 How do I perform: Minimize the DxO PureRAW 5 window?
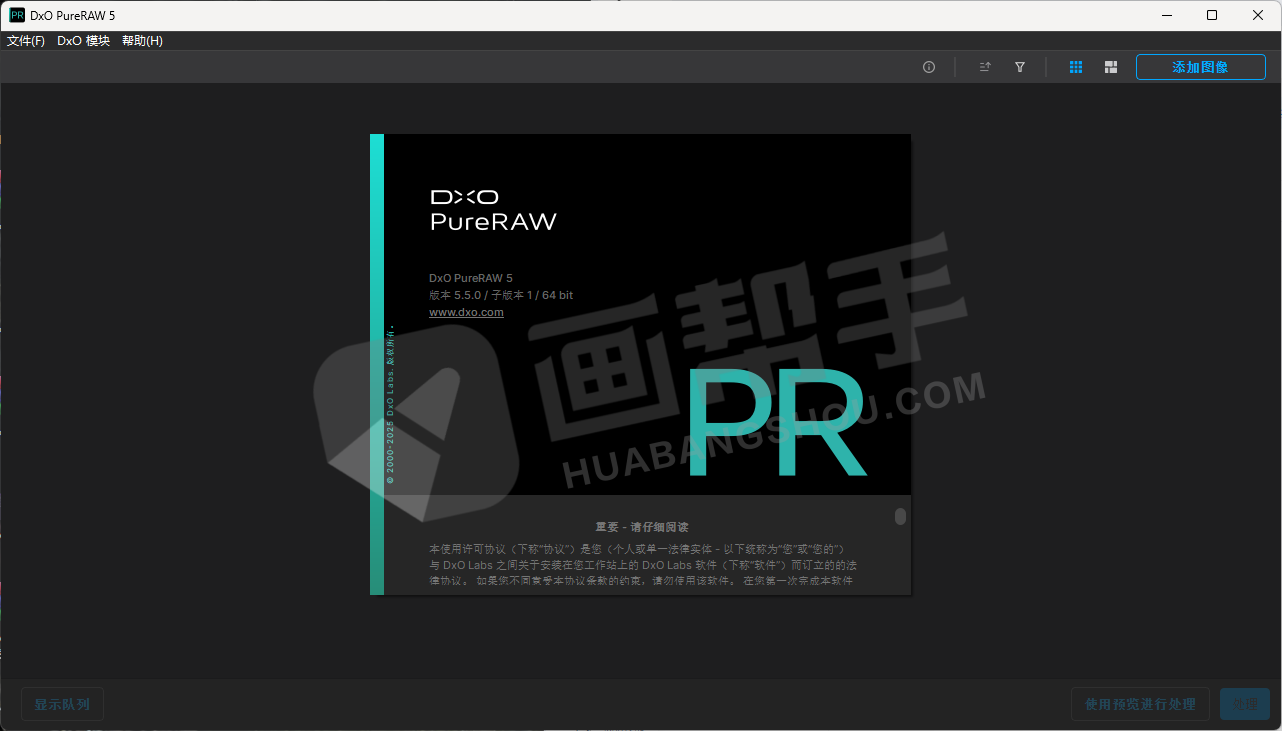(1166, 15)
